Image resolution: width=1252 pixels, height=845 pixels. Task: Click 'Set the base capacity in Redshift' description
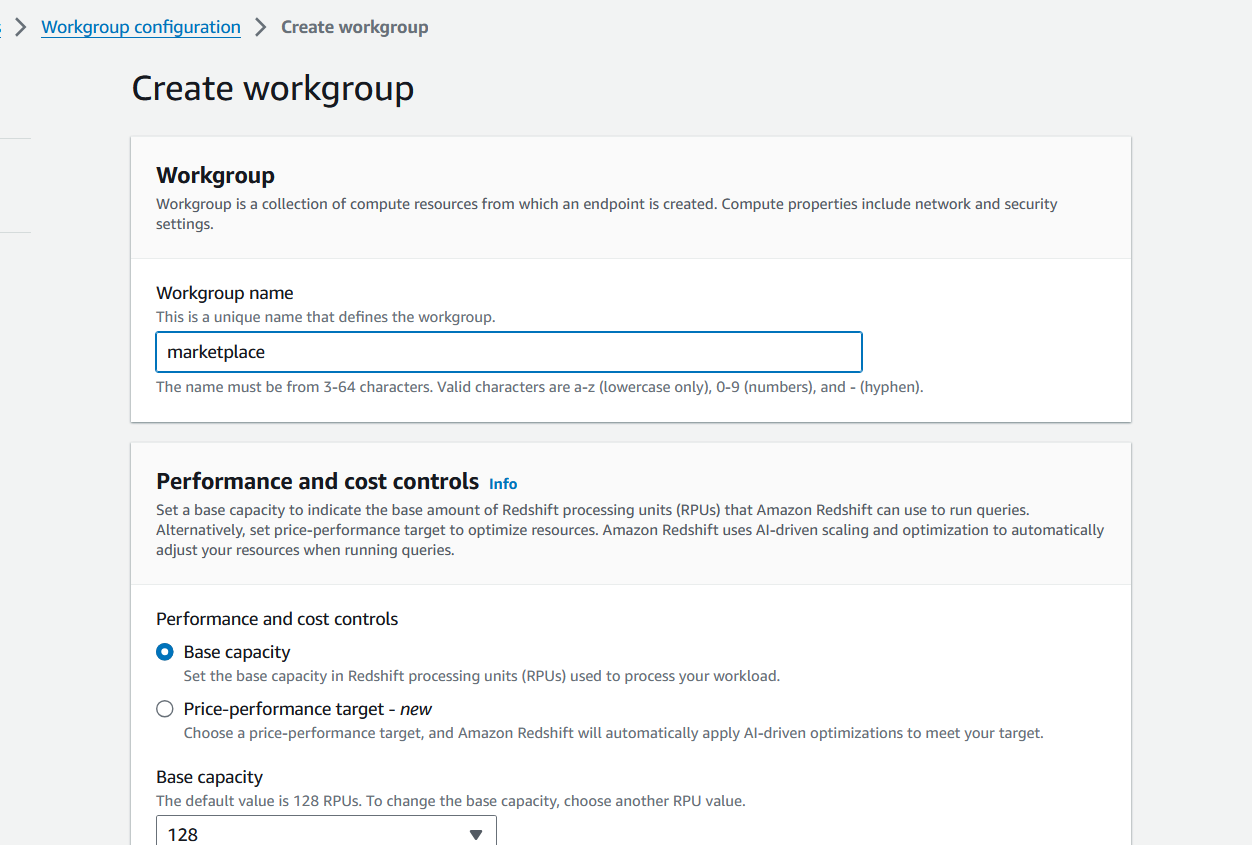[x=481, y=676]
